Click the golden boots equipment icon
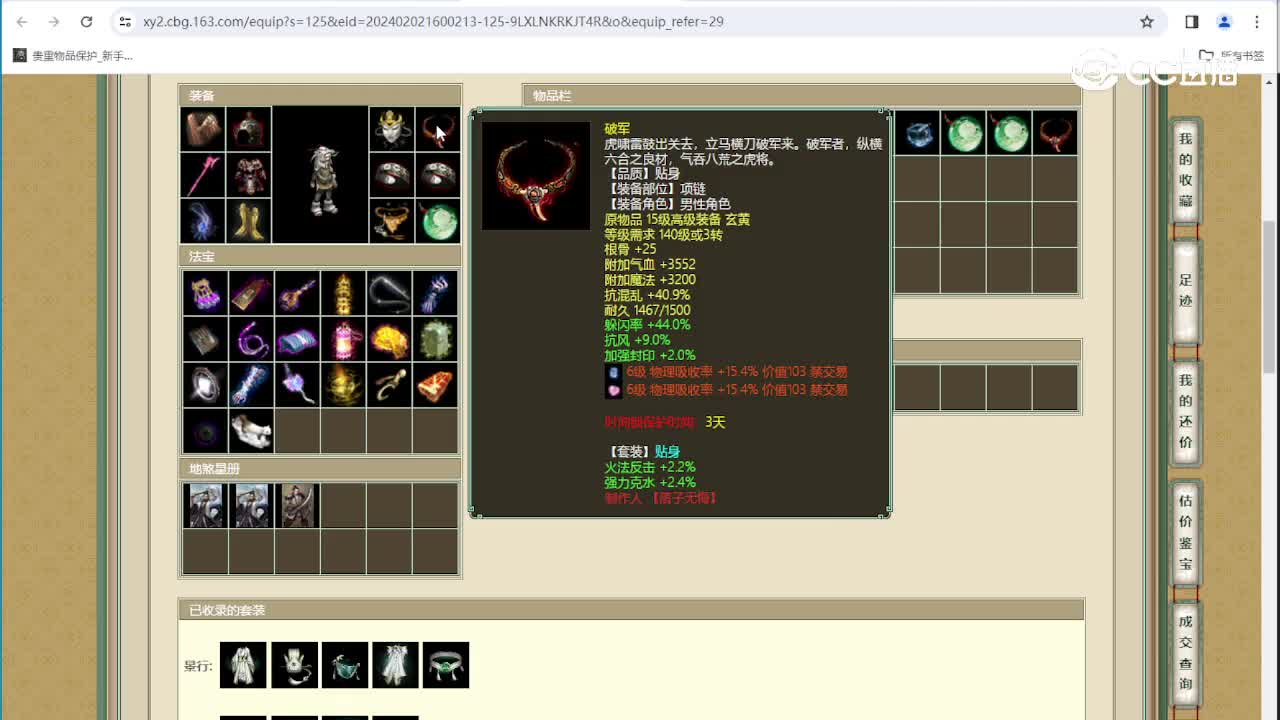This screenshot has width=1280, height=720. click(249, 221)
